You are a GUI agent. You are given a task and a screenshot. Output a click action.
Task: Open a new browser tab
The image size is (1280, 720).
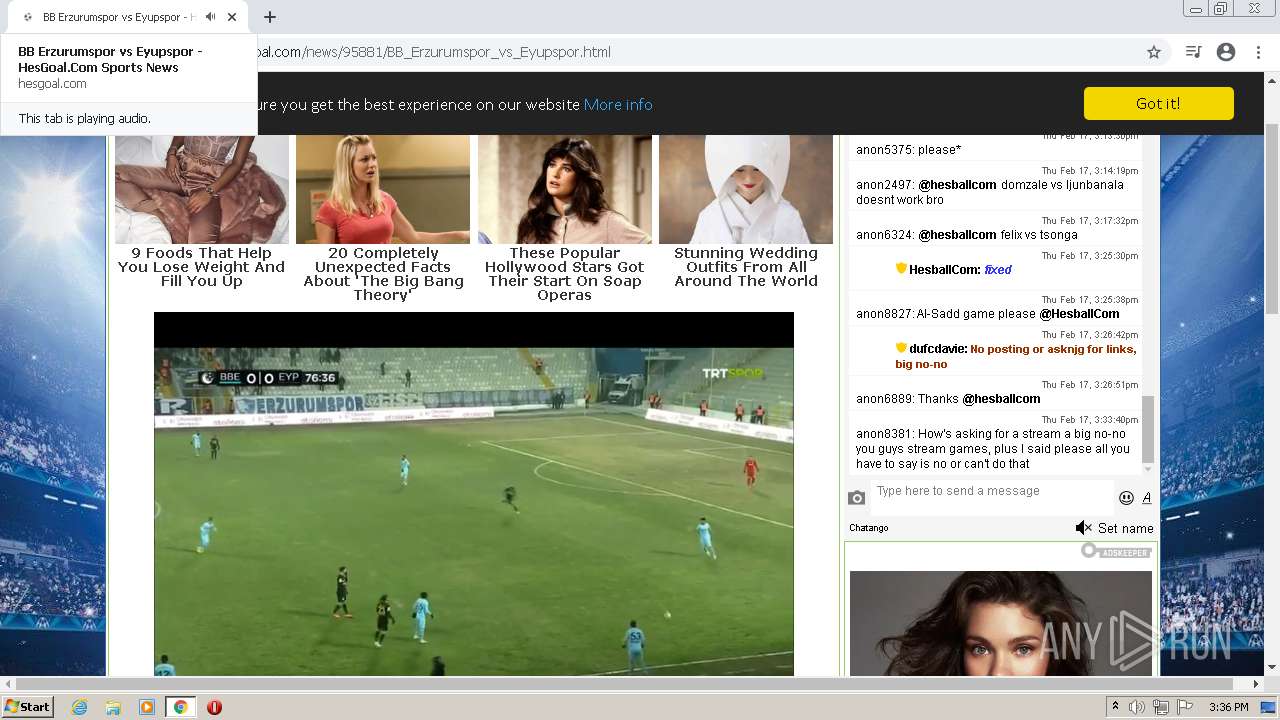(x=270, y=17)
